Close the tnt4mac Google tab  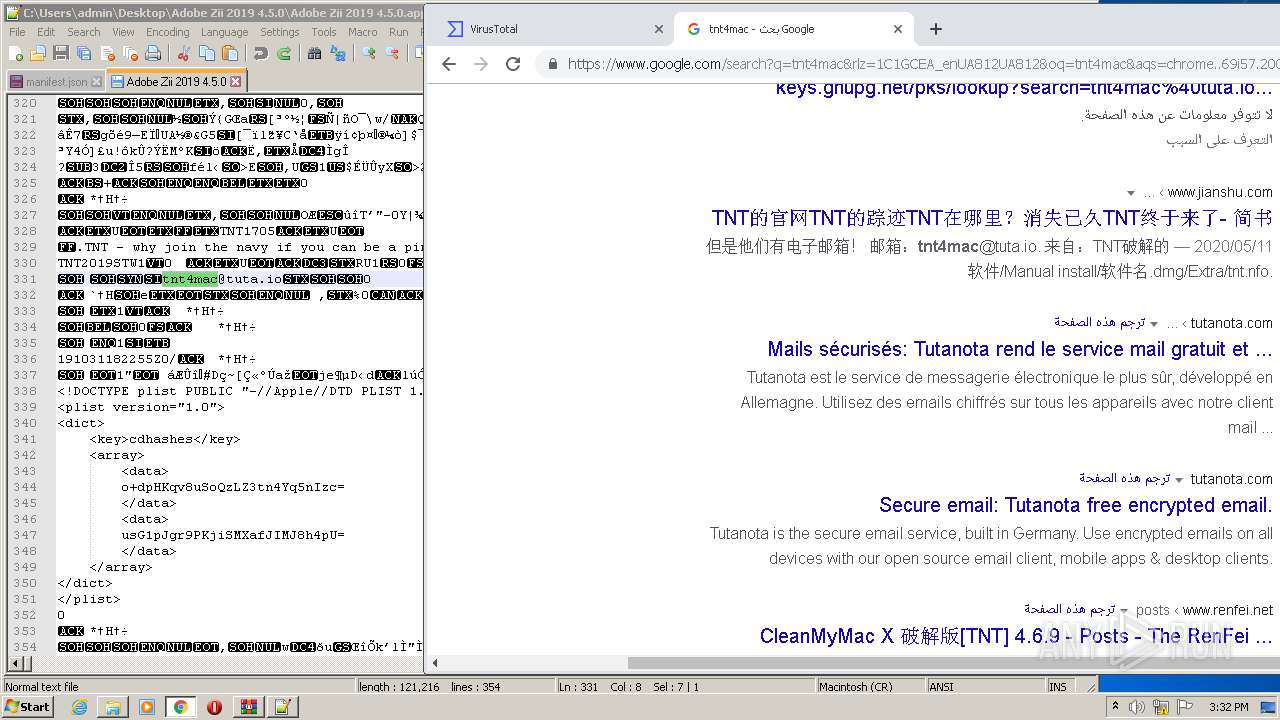coord(898,29)
